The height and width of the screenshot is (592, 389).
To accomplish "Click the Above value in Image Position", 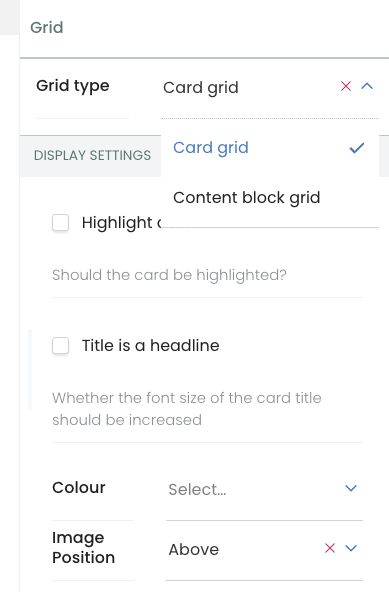I will coord(194,550).
